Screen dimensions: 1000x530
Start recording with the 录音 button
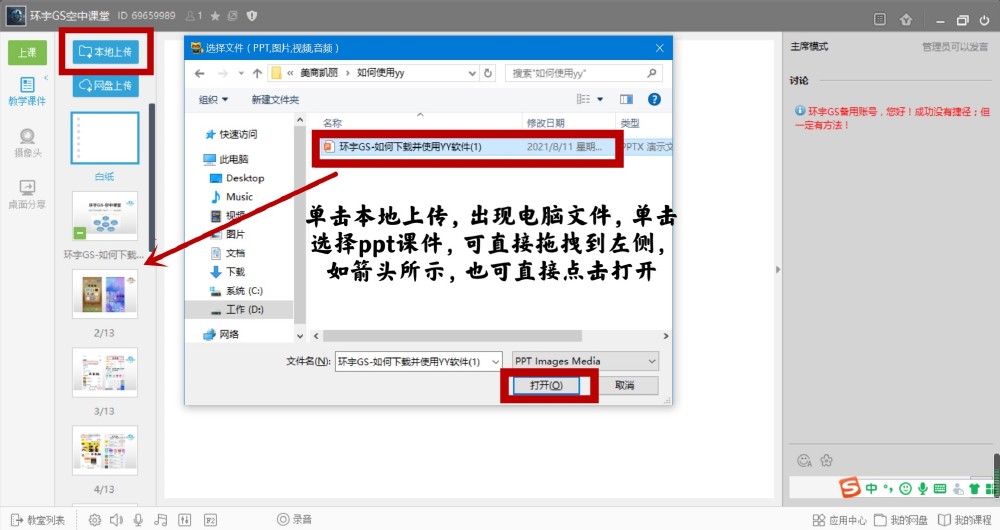click(x=295, y=519)
